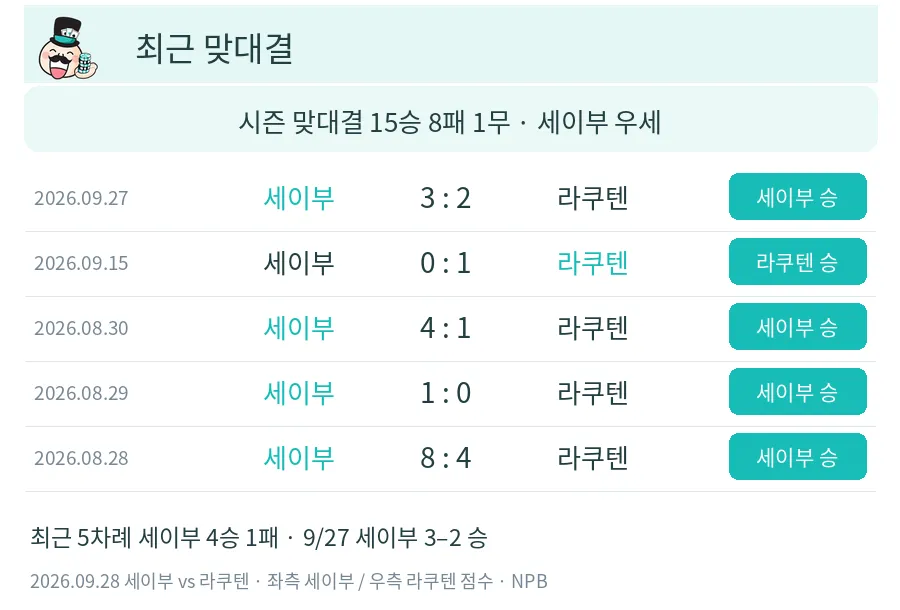This screenshot has width=900, height=610.
Task: Click the 4 : 1 score
Action: pos(445,328)
